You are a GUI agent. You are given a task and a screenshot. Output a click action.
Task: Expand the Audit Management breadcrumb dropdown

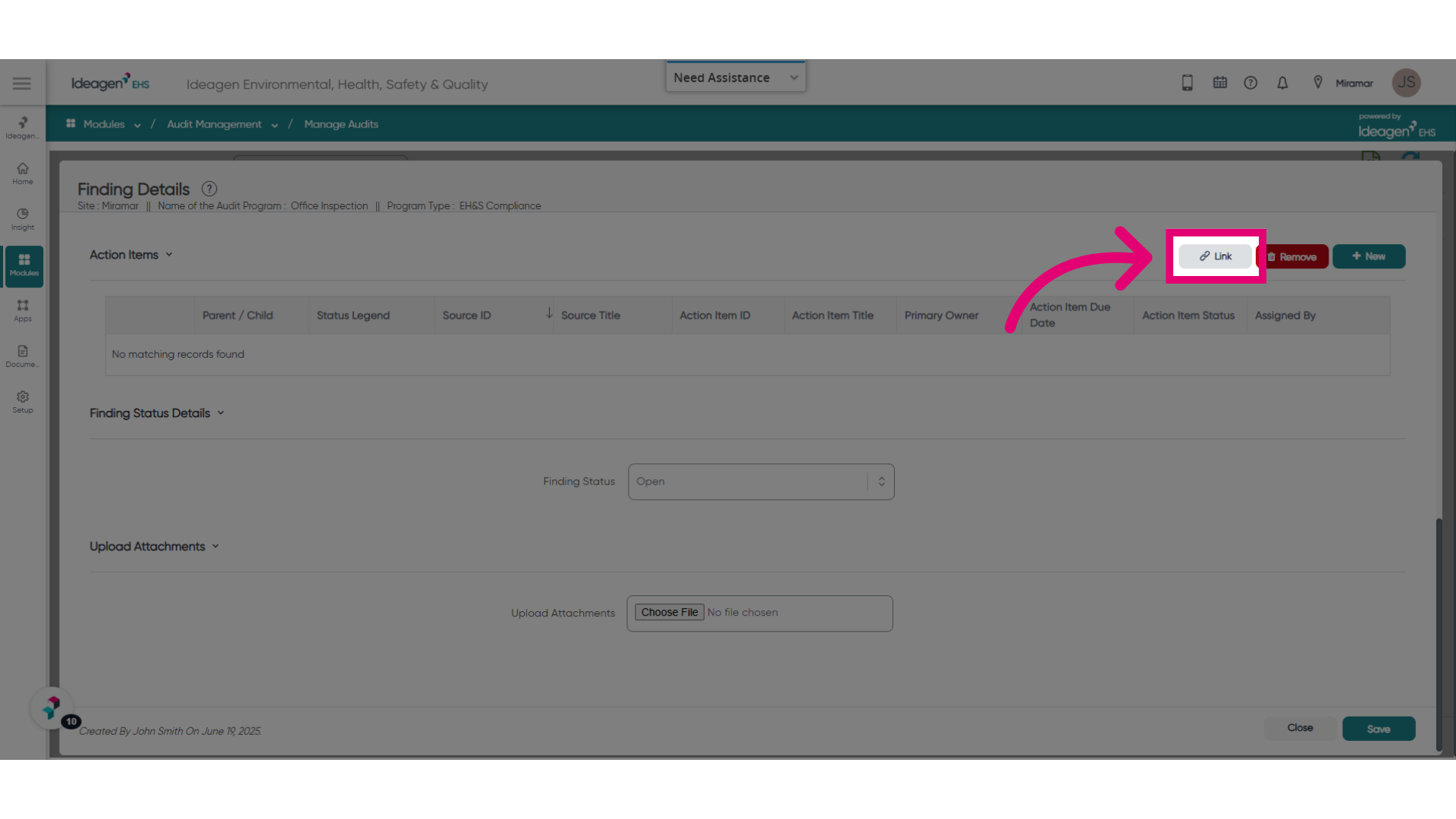click(x=275, y=125)
